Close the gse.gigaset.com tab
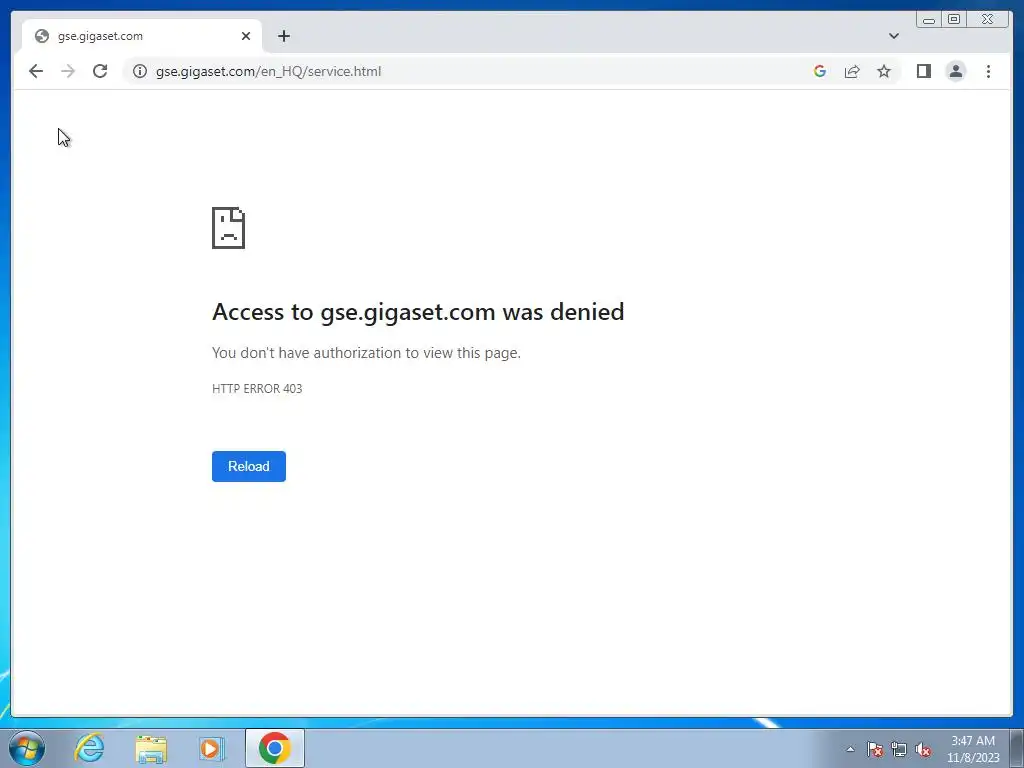Screen dimensions: 1024x768 pyautogui.click(x=246, y=36)
